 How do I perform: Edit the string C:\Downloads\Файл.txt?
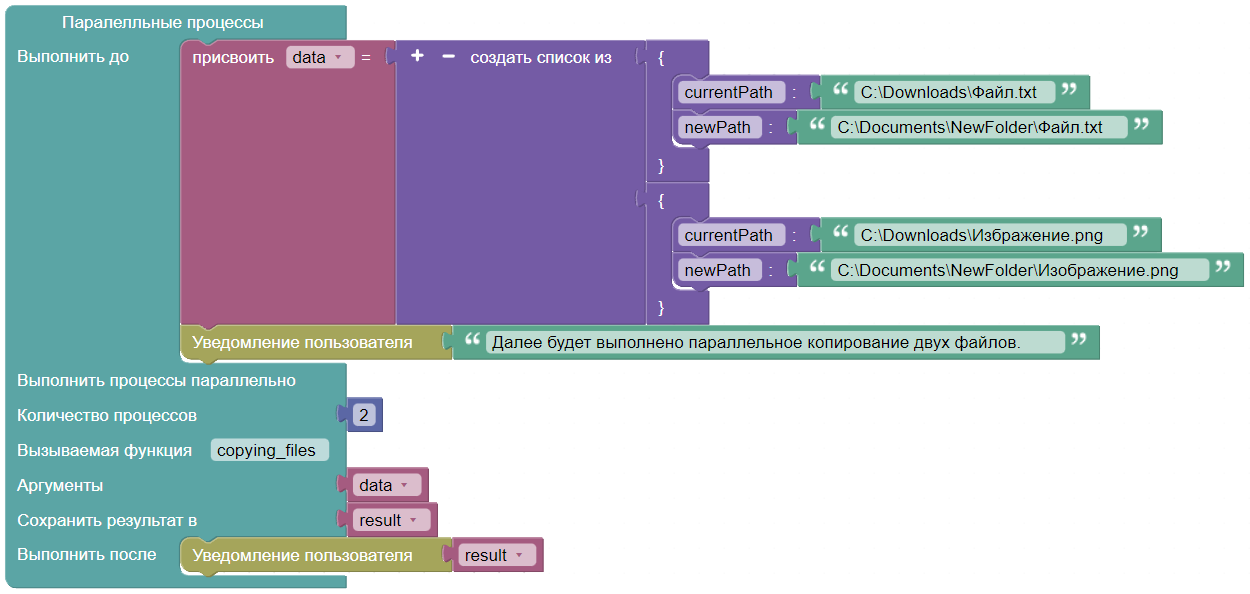pos(956,92)
